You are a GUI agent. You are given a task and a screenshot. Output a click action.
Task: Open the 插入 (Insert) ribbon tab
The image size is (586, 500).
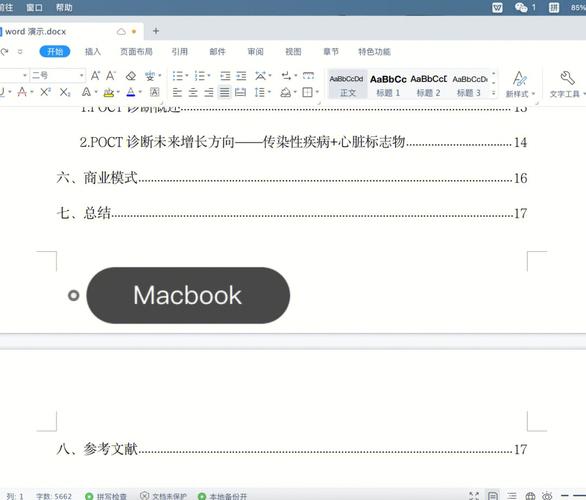[93, 52]
